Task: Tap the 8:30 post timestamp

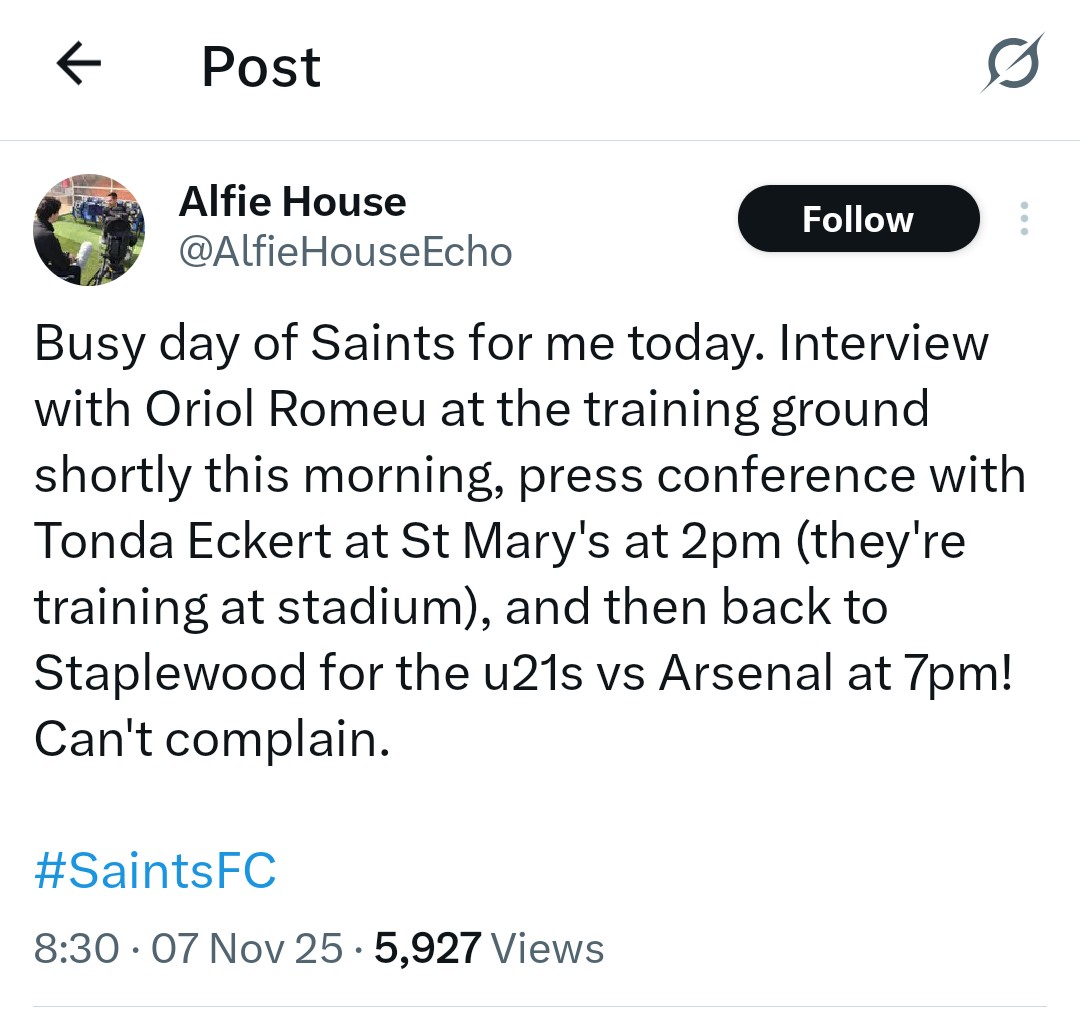Action: point(76,948)
